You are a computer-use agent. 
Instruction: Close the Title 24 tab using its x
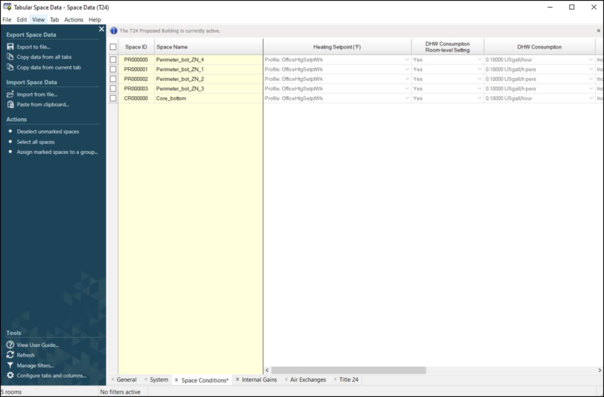click(335, 380)
